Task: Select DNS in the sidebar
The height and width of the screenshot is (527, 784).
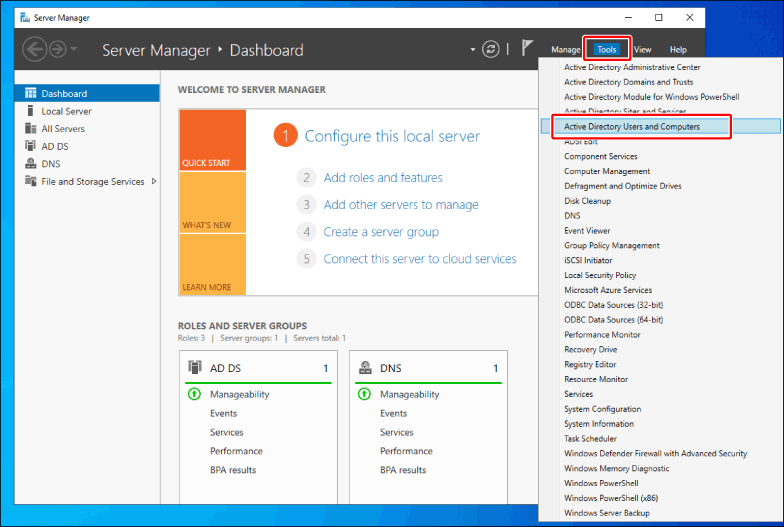Action: tap(87, 164)
